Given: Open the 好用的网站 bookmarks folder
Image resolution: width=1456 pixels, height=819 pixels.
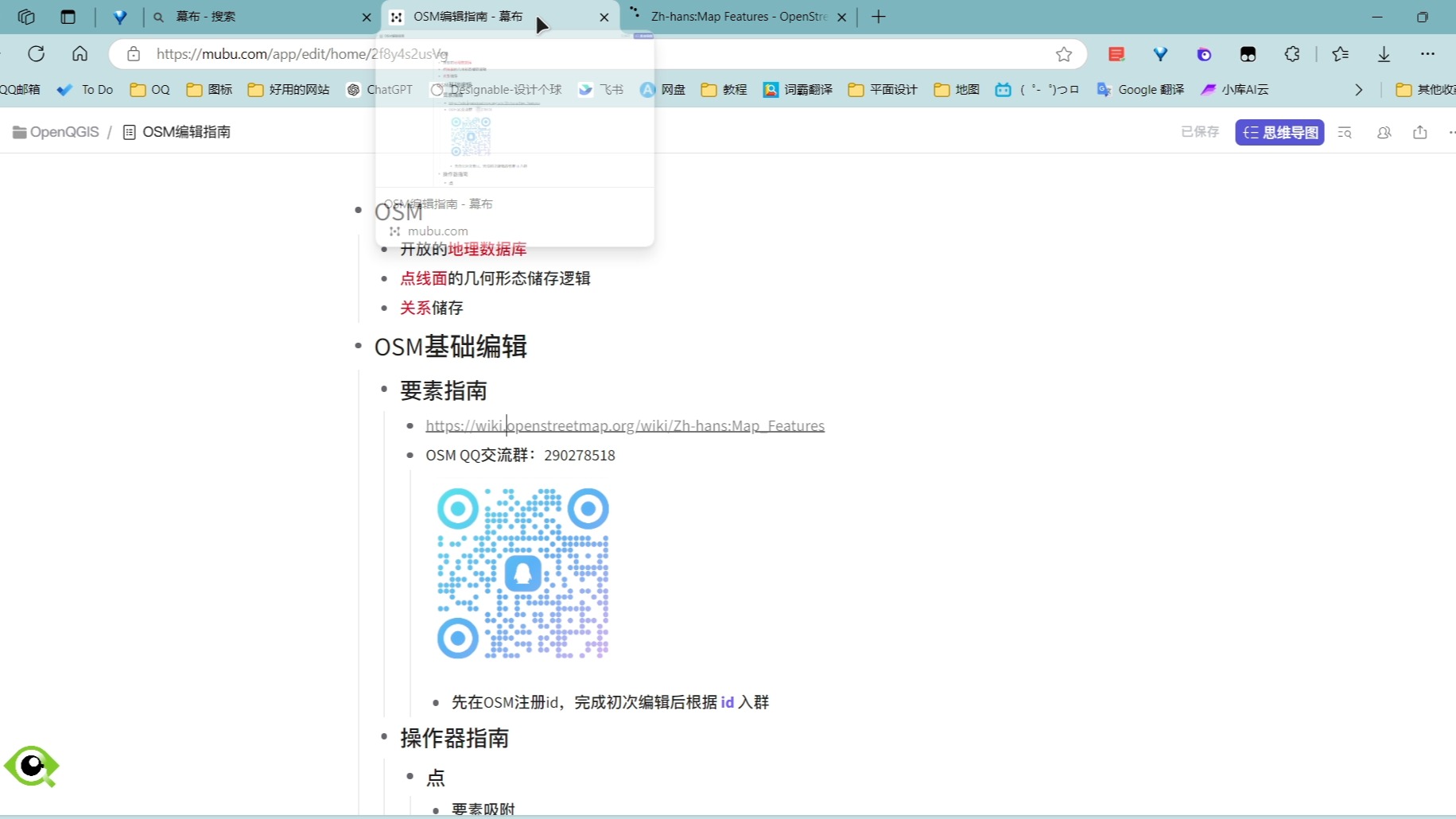Looking at the screenshot, I should 289,90.
